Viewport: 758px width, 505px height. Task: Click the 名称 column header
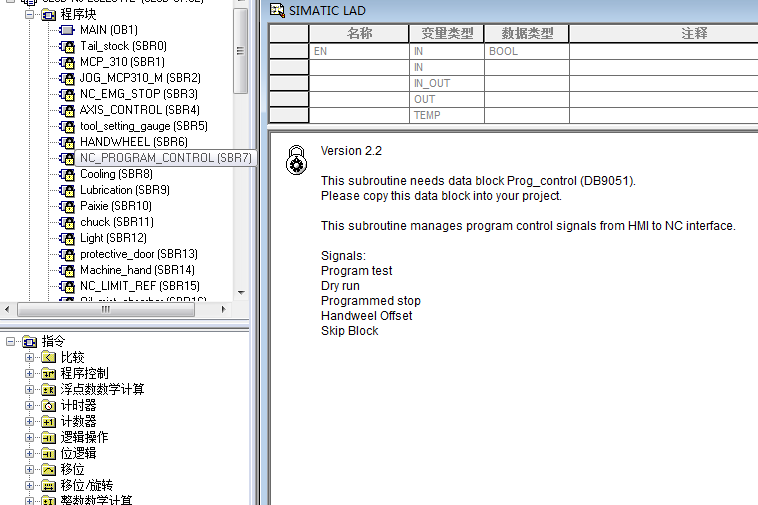359,34
